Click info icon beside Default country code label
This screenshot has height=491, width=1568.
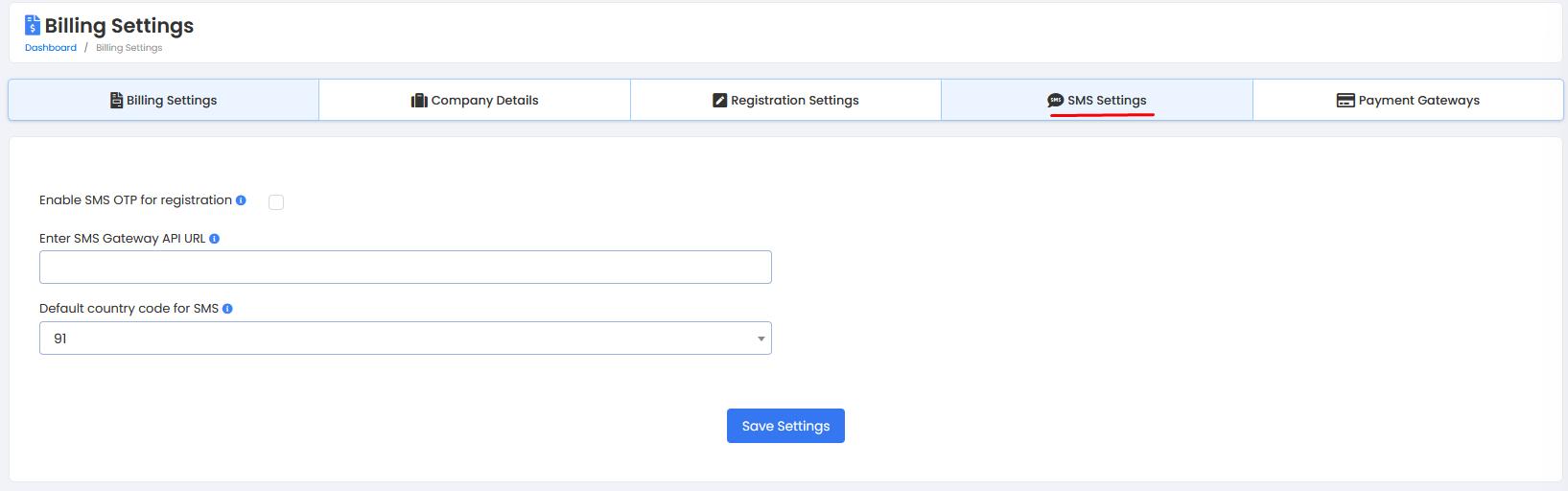227,309
